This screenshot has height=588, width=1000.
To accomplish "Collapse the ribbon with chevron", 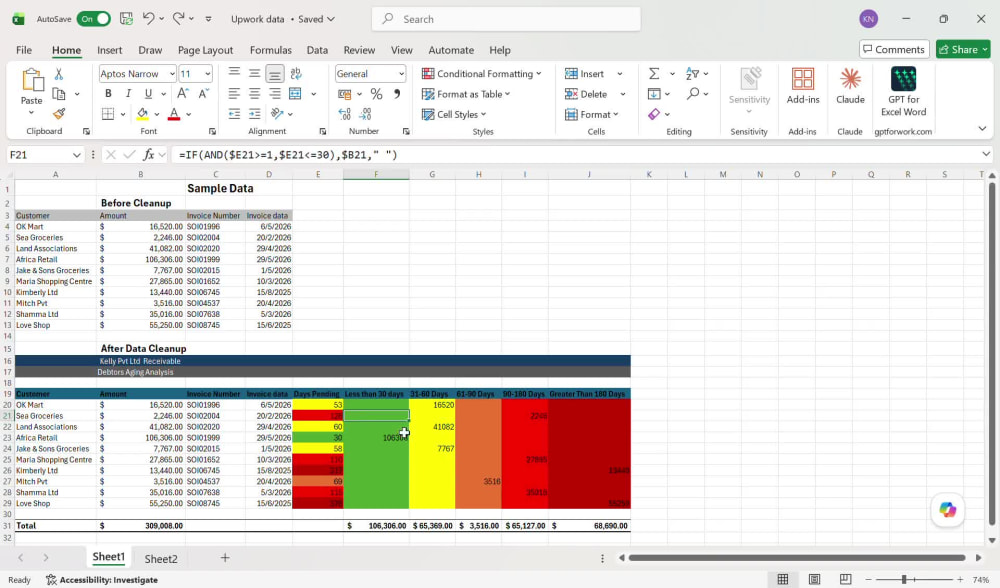I will pos(982,129).
